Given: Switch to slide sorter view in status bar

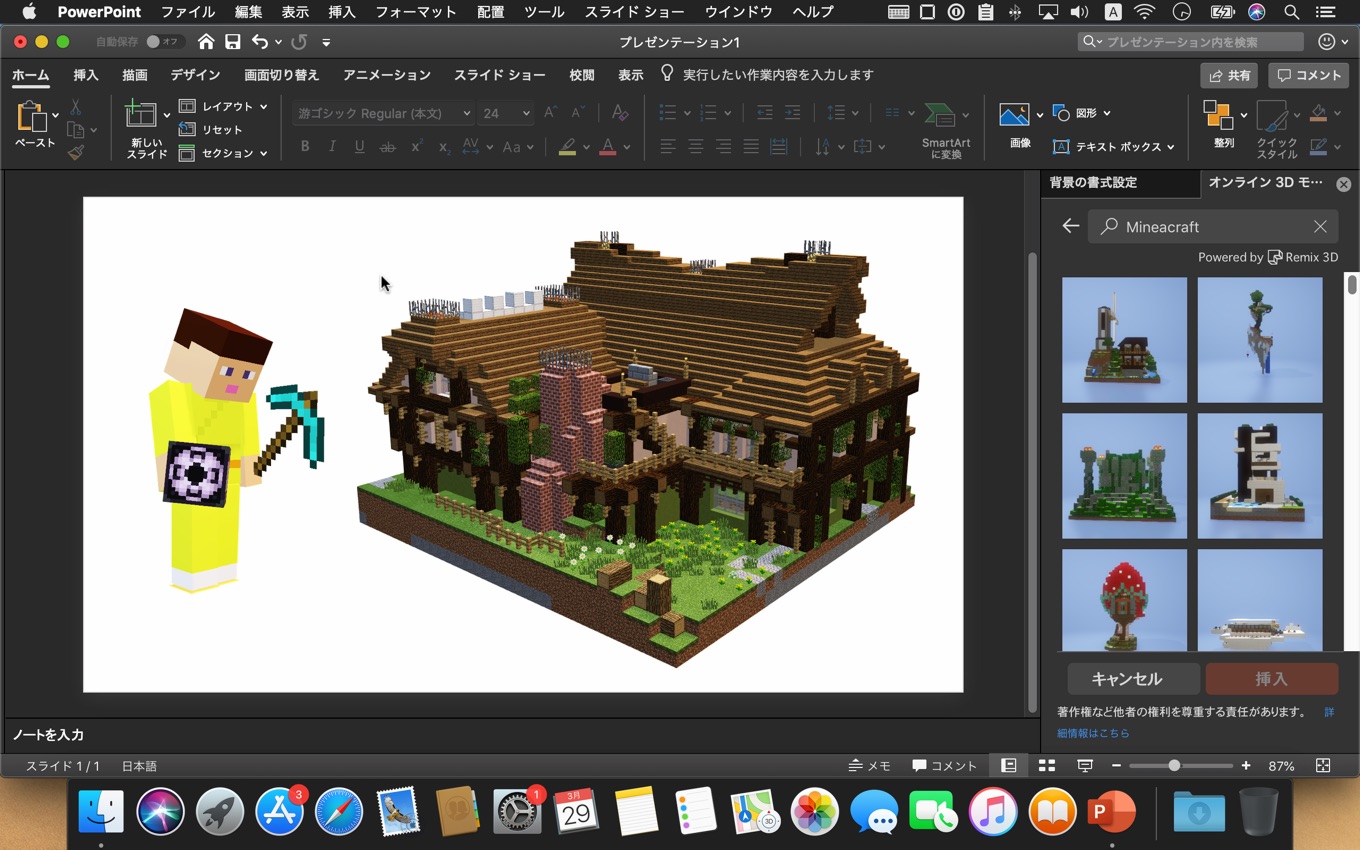Looking at the screenshot, I should (x=1047, y=765).
